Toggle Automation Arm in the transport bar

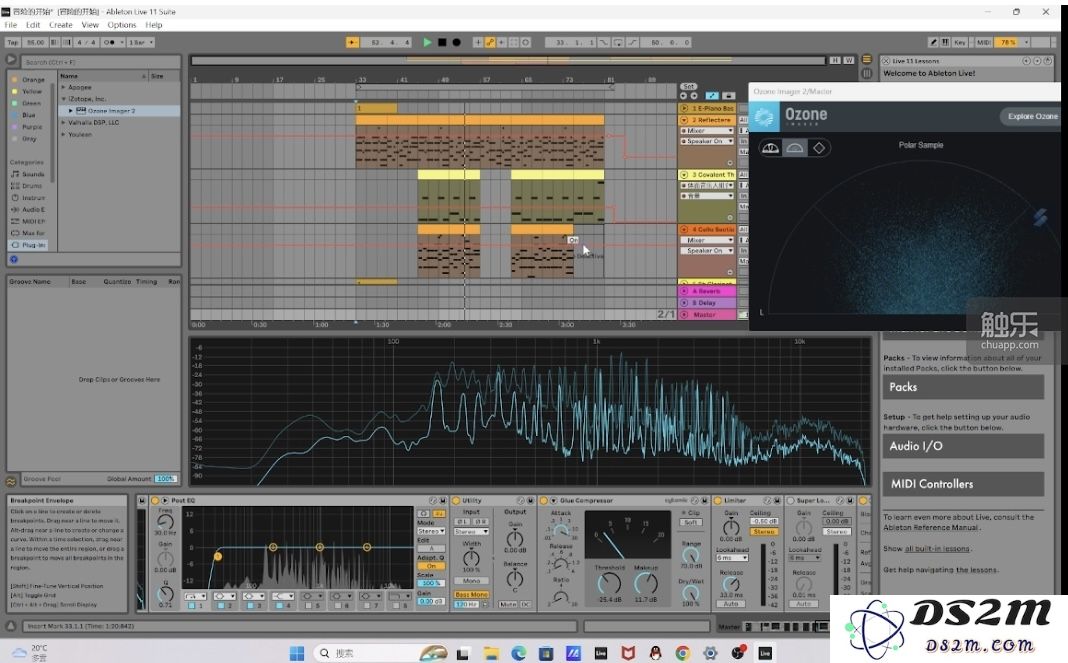[x=490, y=42]
